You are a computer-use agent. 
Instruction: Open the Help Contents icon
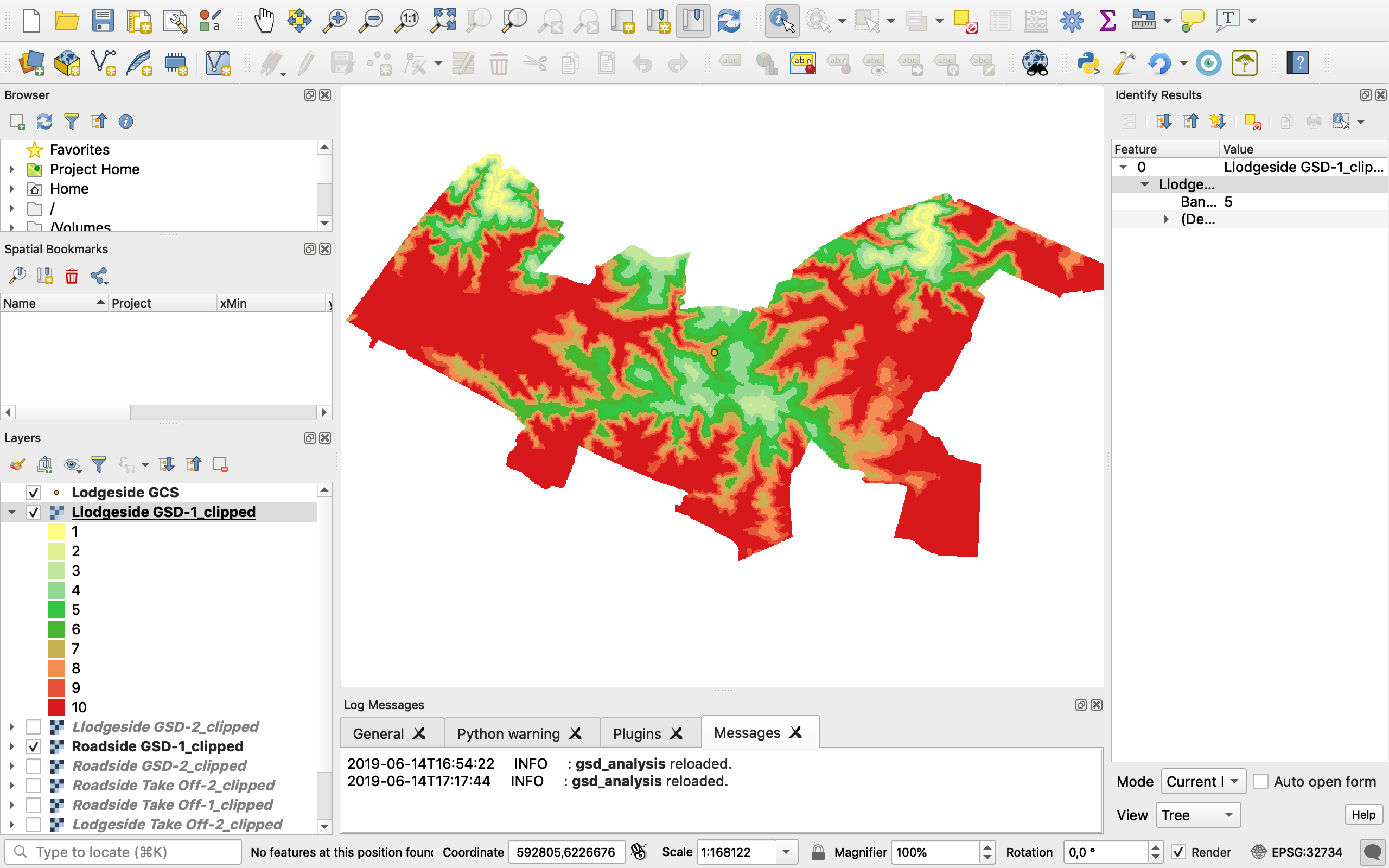pos(1298,63)
